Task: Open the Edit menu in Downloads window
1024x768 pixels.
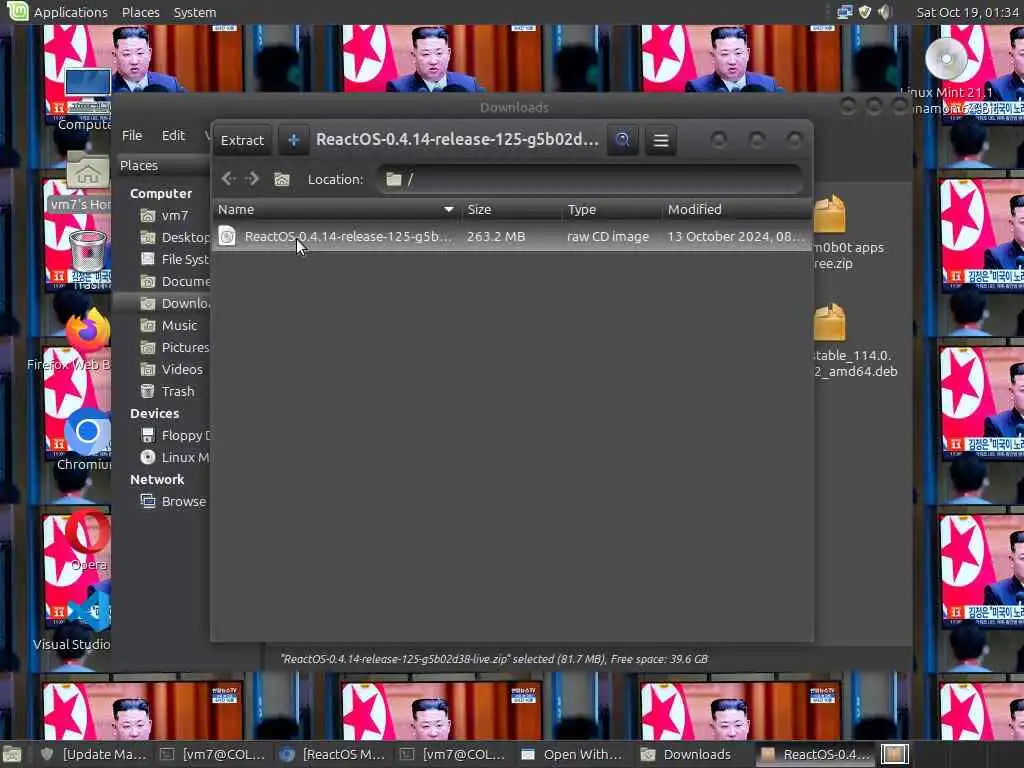Action: pos(173,135)
